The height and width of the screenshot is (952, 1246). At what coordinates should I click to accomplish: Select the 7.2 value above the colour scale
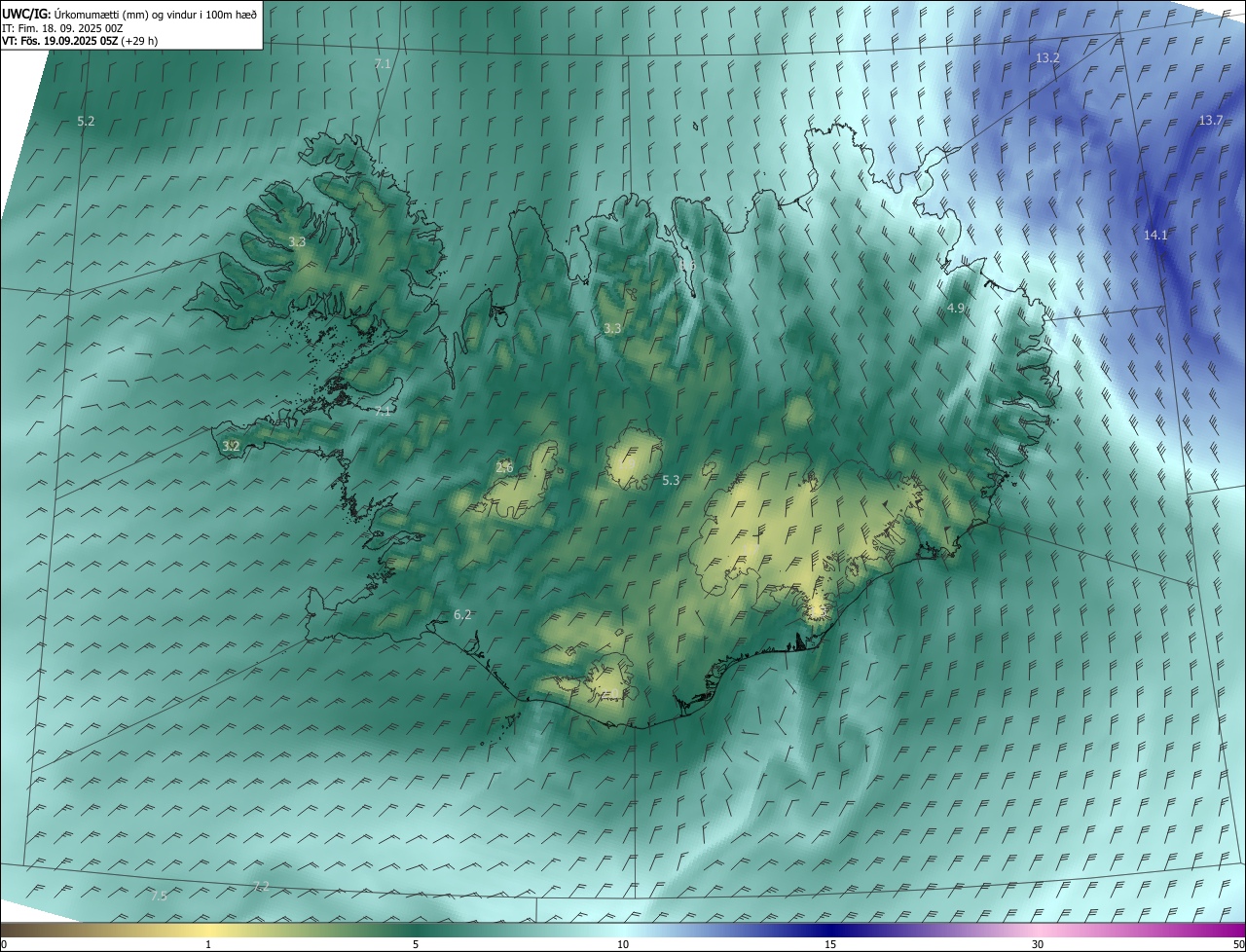(261, 887)
